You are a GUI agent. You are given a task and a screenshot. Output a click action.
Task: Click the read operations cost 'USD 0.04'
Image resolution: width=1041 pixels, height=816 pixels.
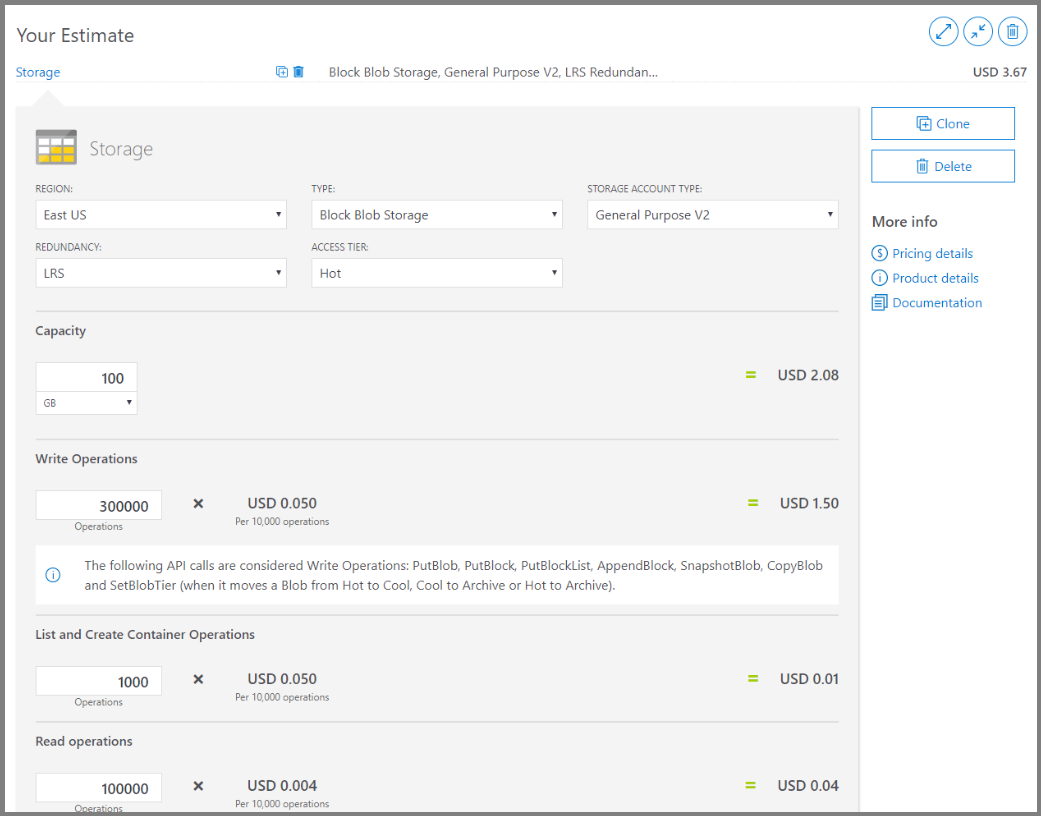(x=808, y=786)
